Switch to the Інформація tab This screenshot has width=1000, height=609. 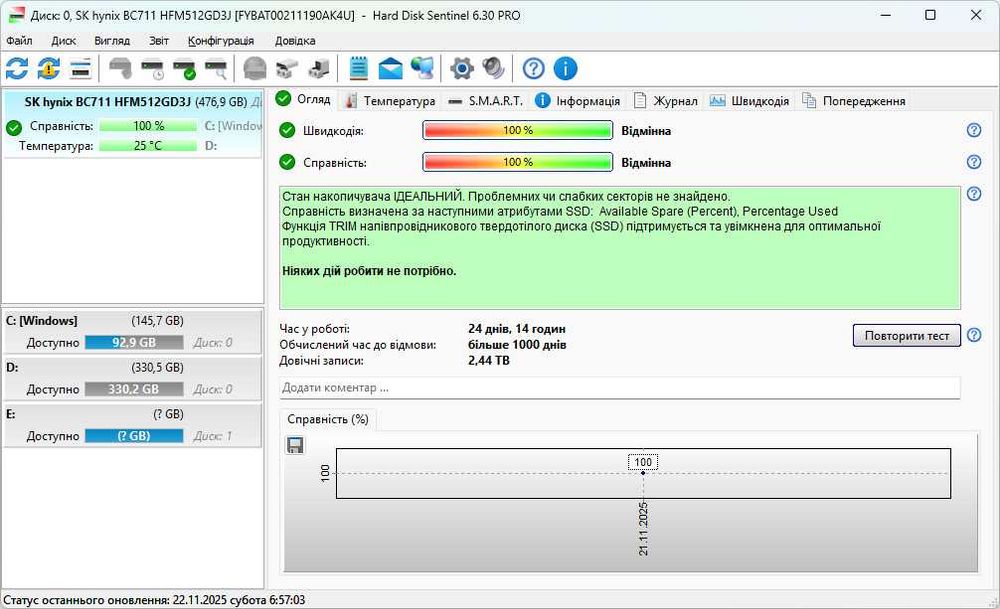578,101
